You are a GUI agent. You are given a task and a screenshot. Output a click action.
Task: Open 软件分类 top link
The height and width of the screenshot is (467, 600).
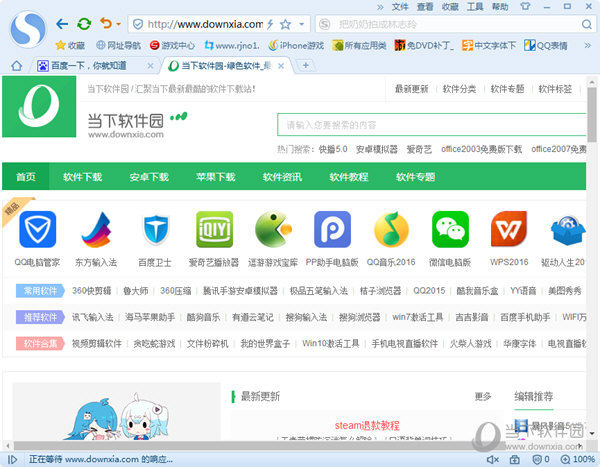tap(460, 89)
